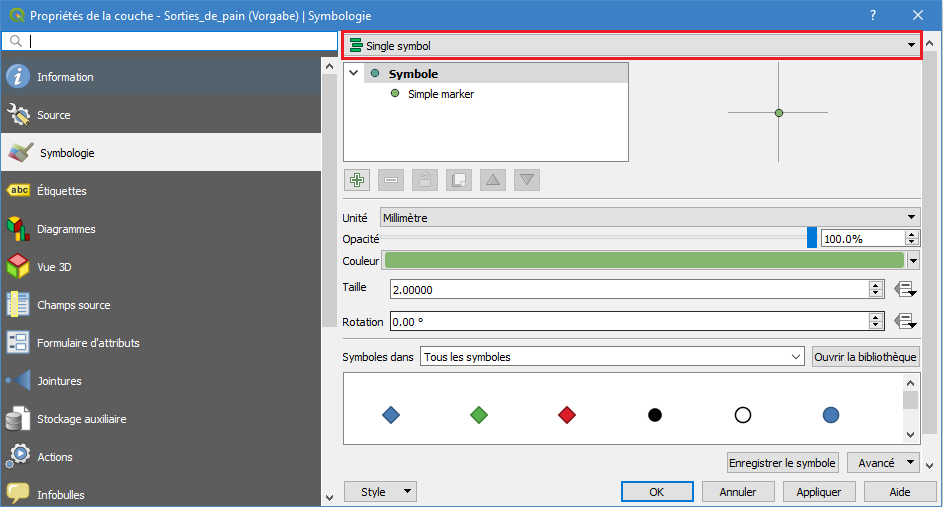Screen dimensions: 943x507
Task: Click the green Couleur swatch
Action: (x=644, y=260)
